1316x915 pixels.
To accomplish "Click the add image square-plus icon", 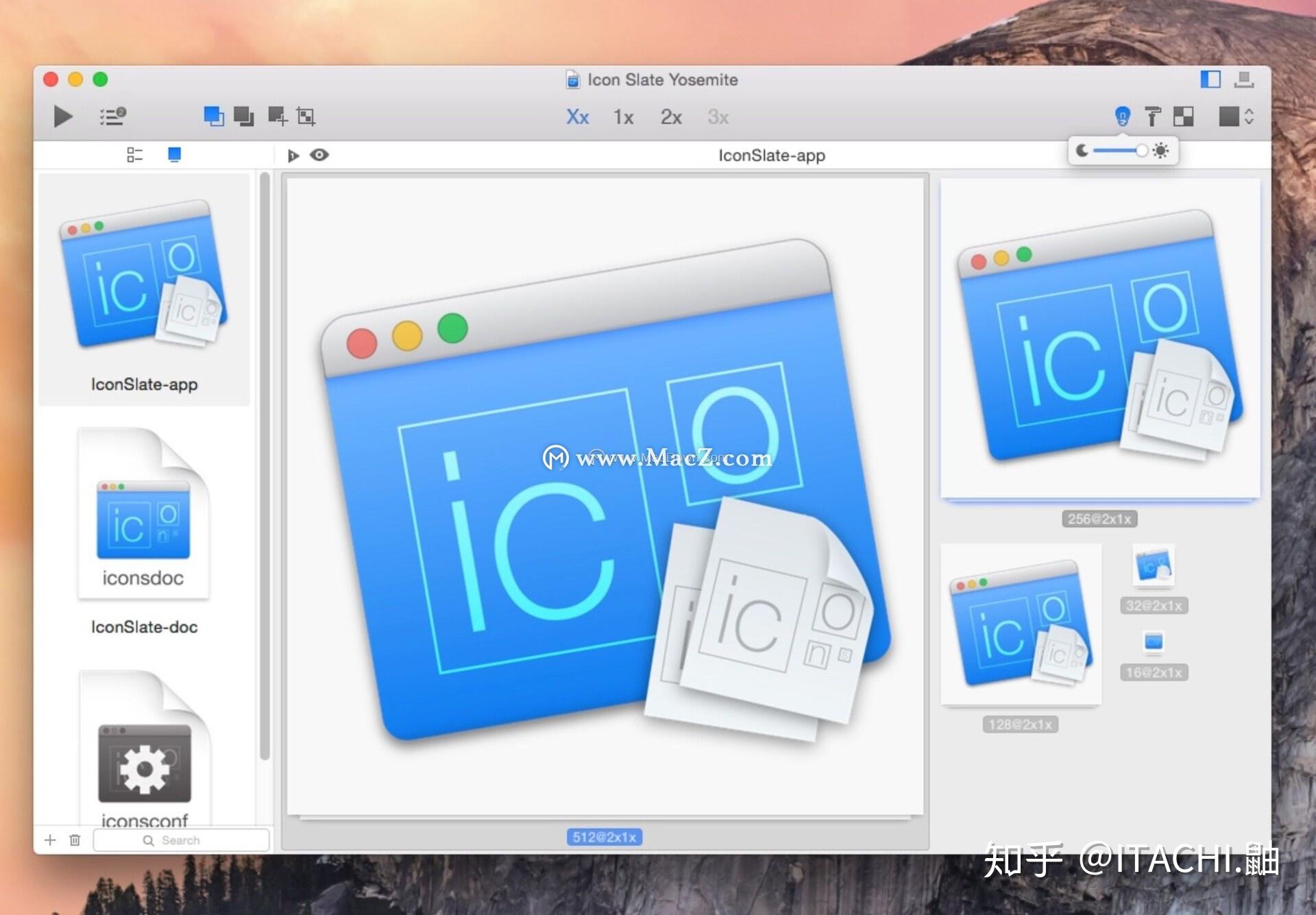I will tap(277, 117).
